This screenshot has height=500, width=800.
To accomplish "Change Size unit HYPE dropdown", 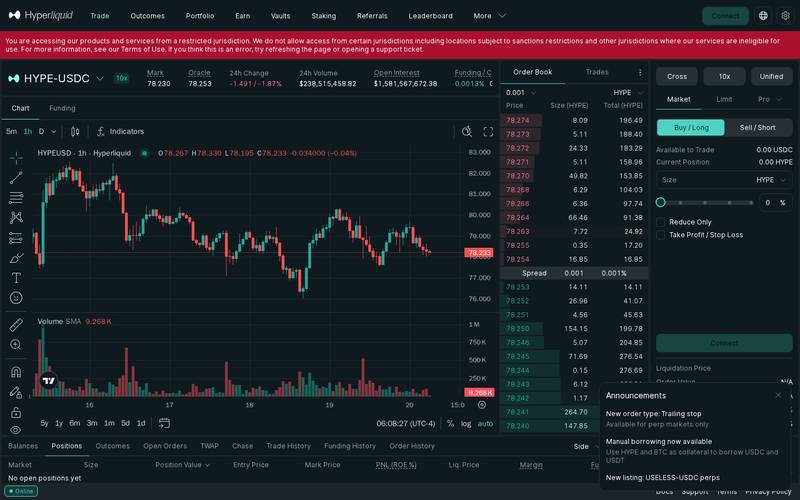I will point(771,180).
